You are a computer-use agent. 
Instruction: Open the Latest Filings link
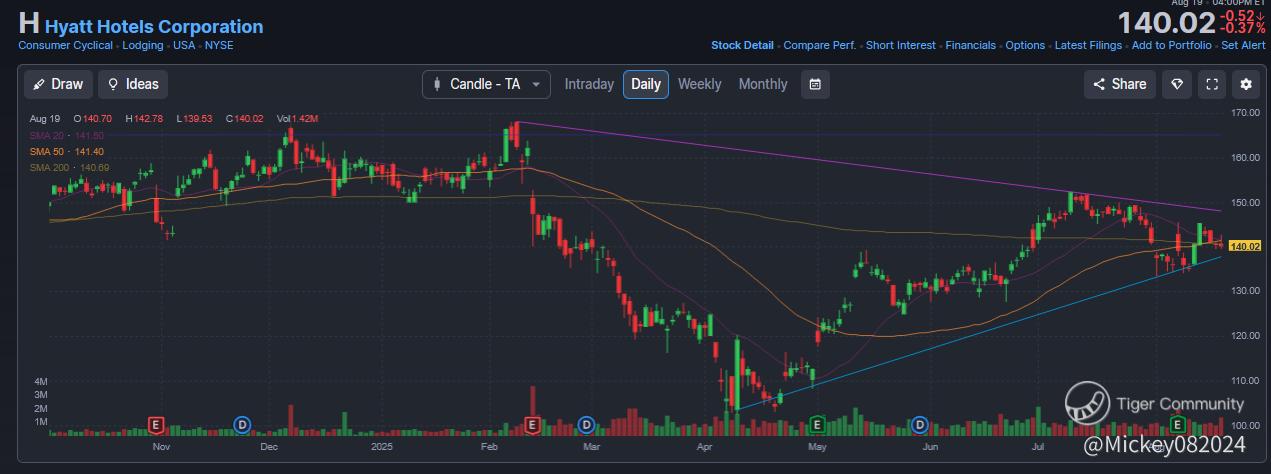pos(1088,45)
